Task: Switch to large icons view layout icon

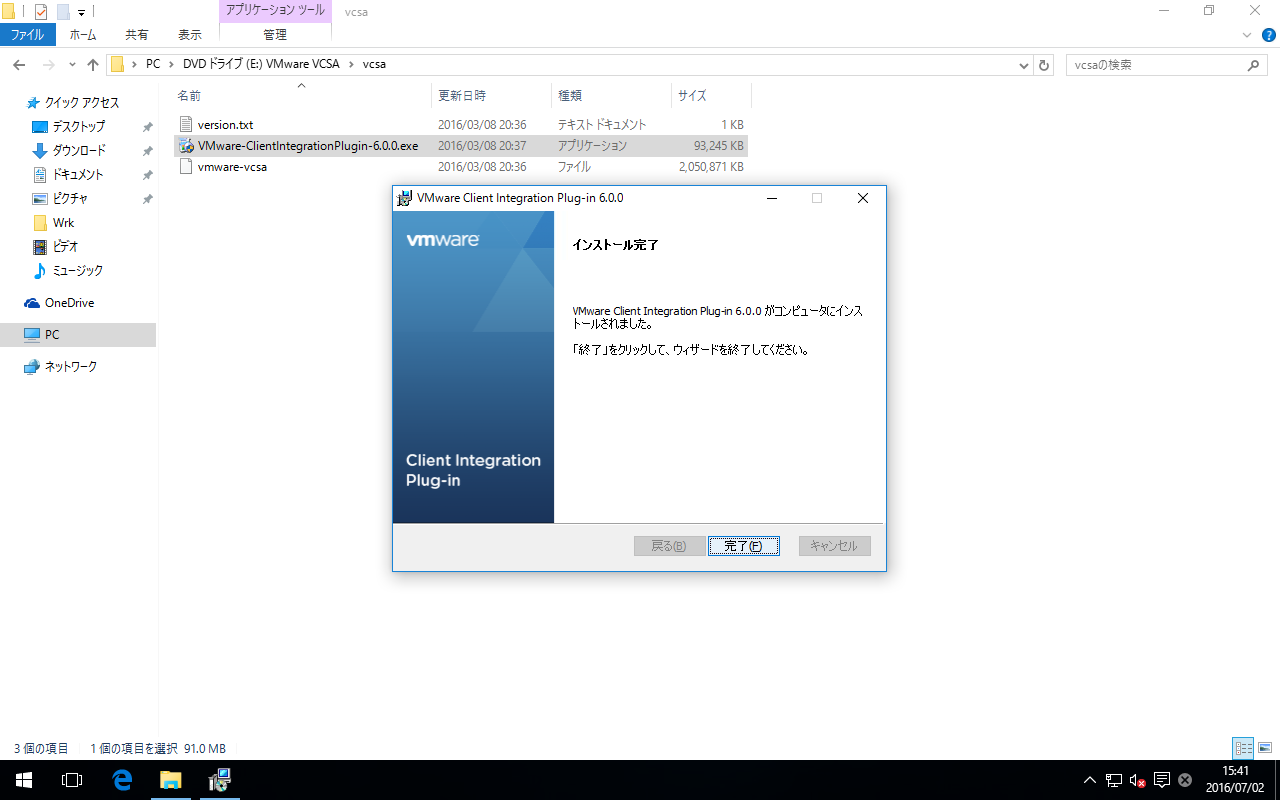Action: 1266,748
